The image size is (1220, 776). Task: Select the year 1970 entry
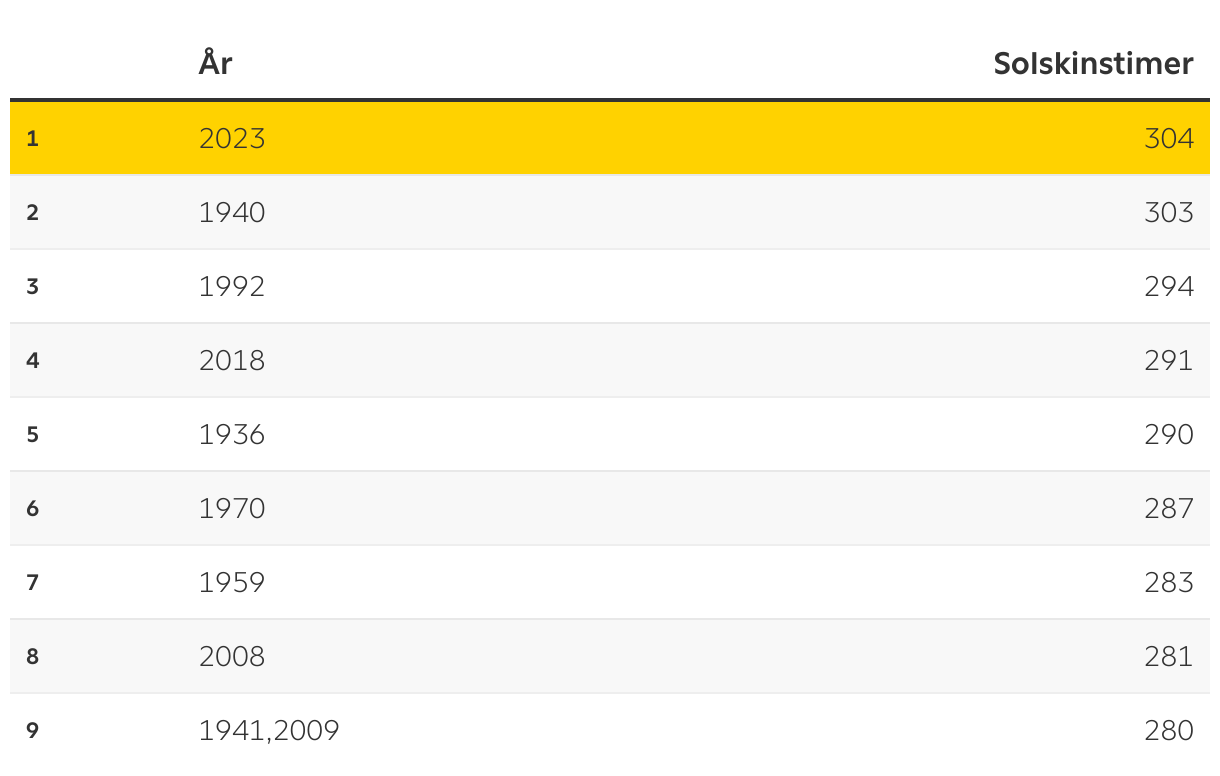(x=232, y=508)
